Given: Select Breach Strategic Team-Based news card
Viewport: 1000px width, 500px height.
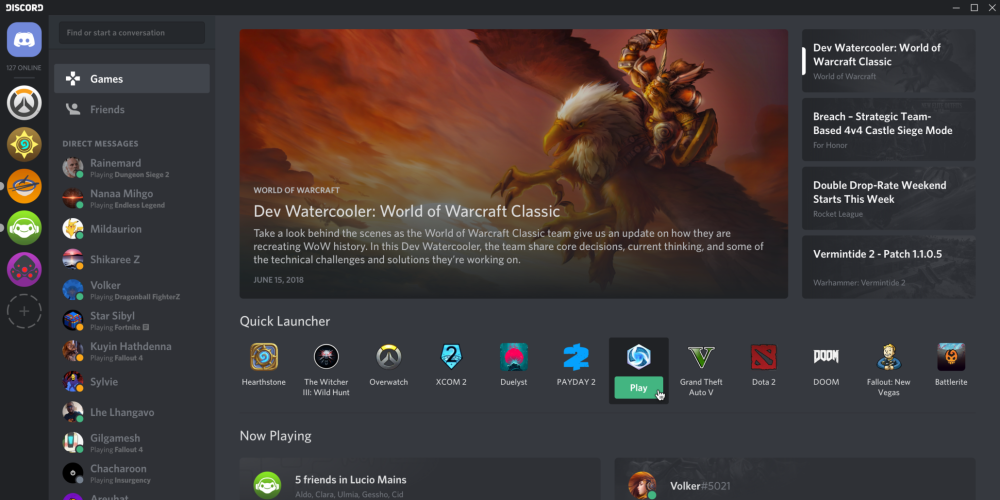Looking at the screenshot, I should tap(888, 129).
